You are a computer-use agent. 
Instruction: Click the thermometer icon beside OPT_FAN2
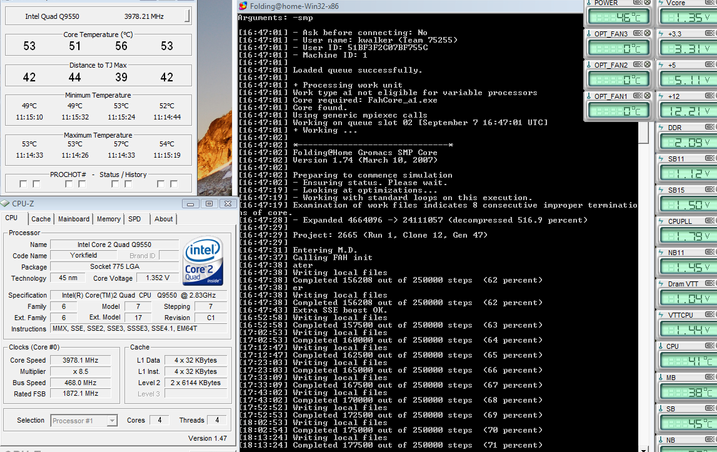tap(589, 65)
